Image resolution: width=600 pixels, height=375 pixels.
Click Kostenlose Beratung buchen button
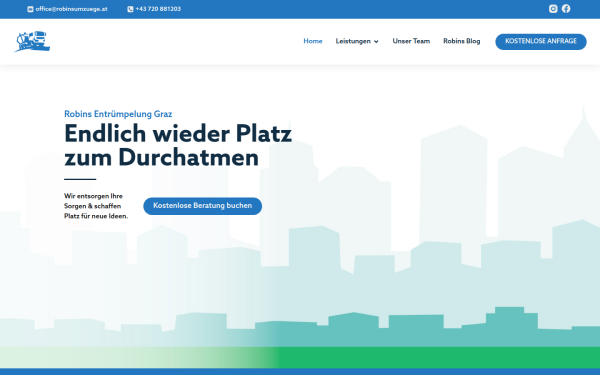coord(202,206)
